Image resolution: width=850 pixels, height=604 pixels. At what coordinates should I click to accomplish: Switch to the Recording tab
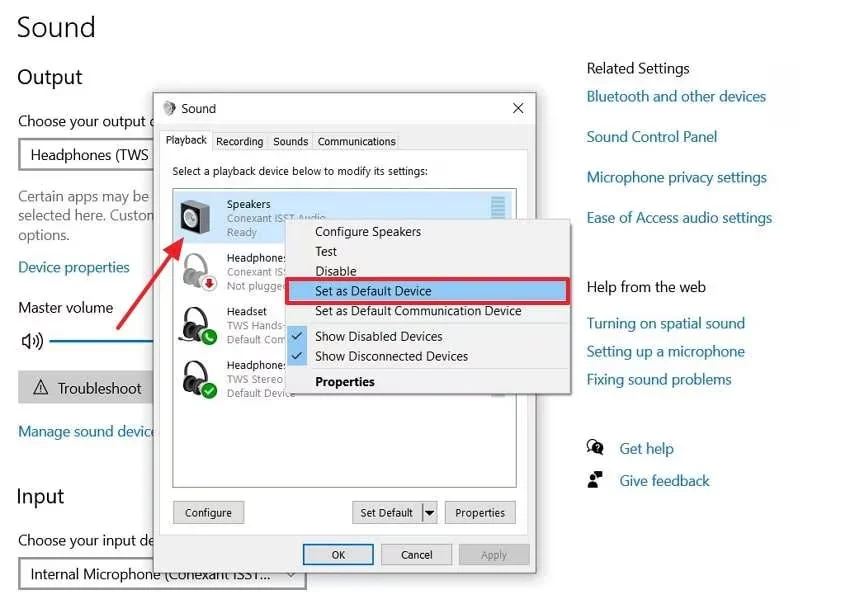[x=239, y=141]
